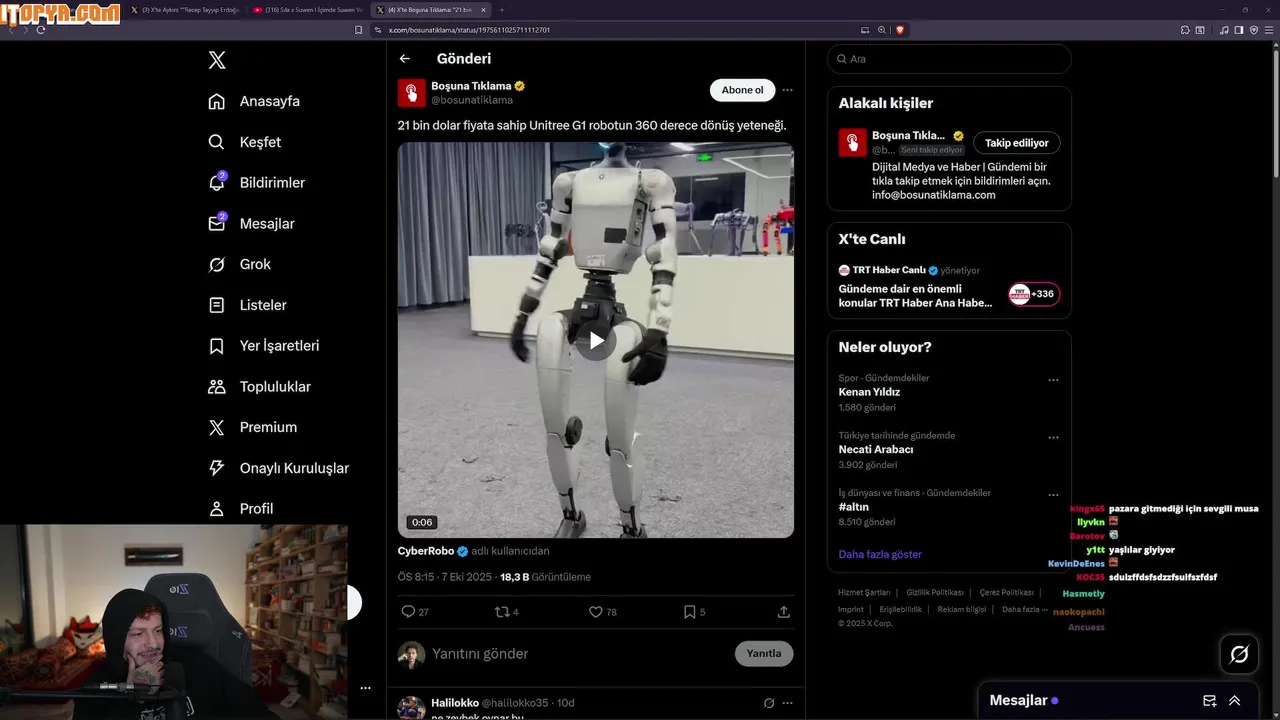Click CyberRobo source link
This screenshot has width=1280, height=720.
(425, 551)
